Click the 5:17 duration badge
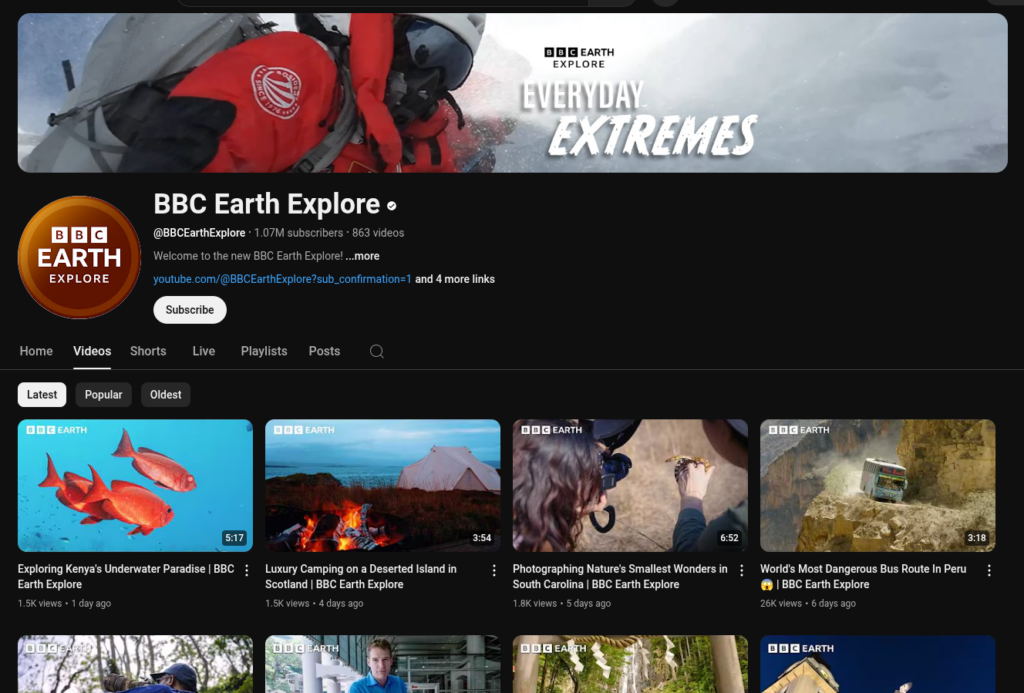This screenshot has height=693, width=1024. [234, 538]
